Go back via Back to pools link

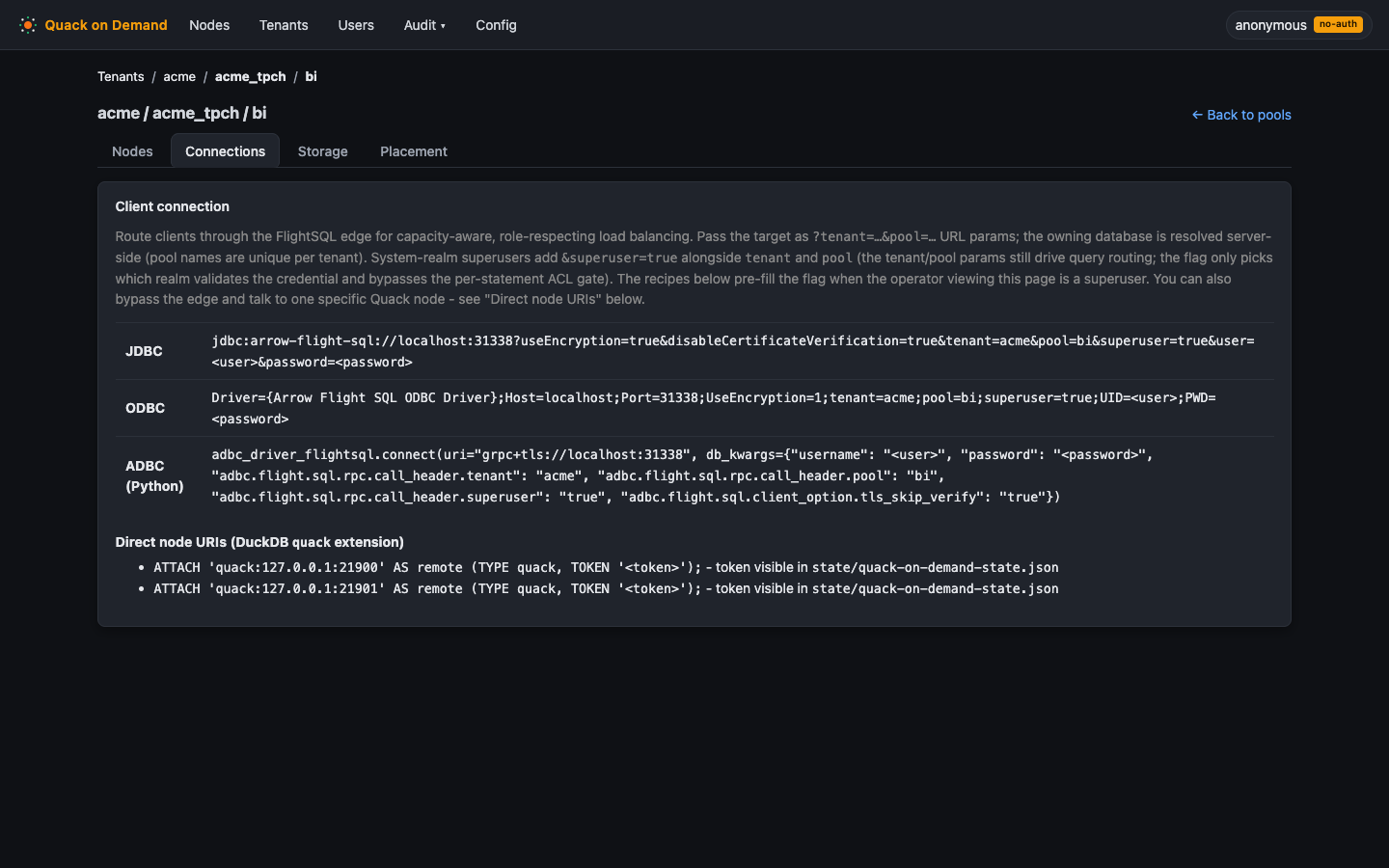coord(1241,115)
